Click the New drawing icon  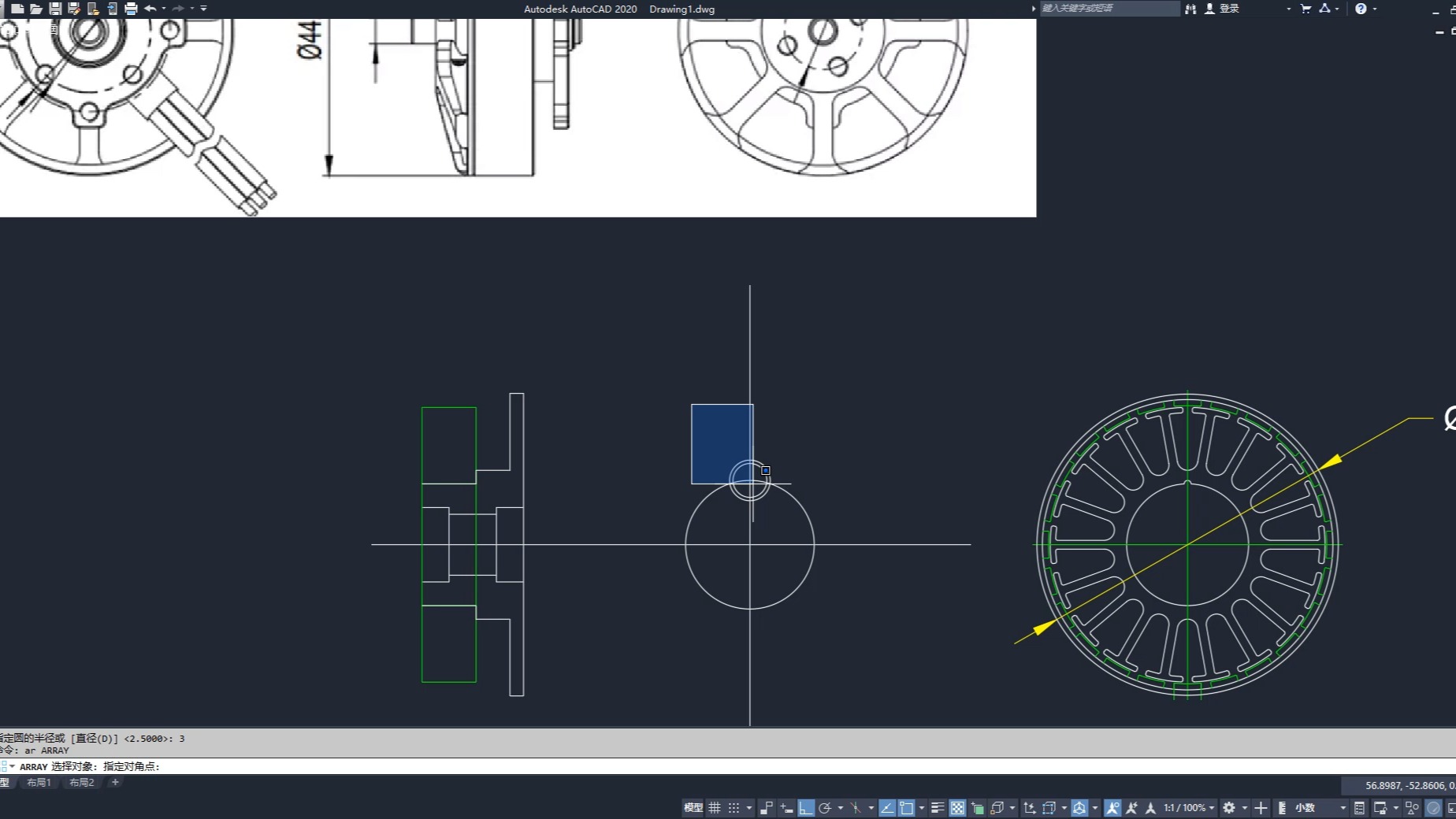pos(17,9)
